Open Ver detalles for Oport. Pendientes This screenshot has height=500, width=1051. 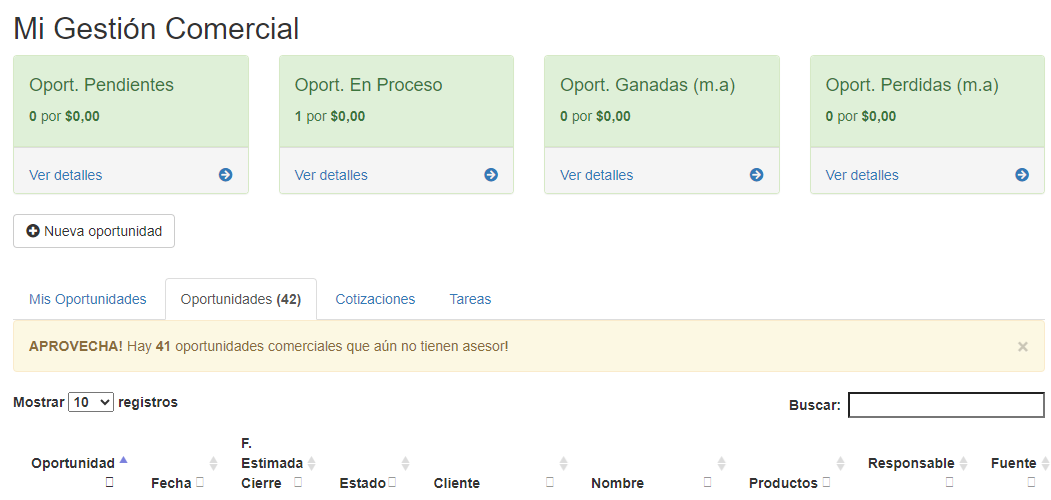66,175
